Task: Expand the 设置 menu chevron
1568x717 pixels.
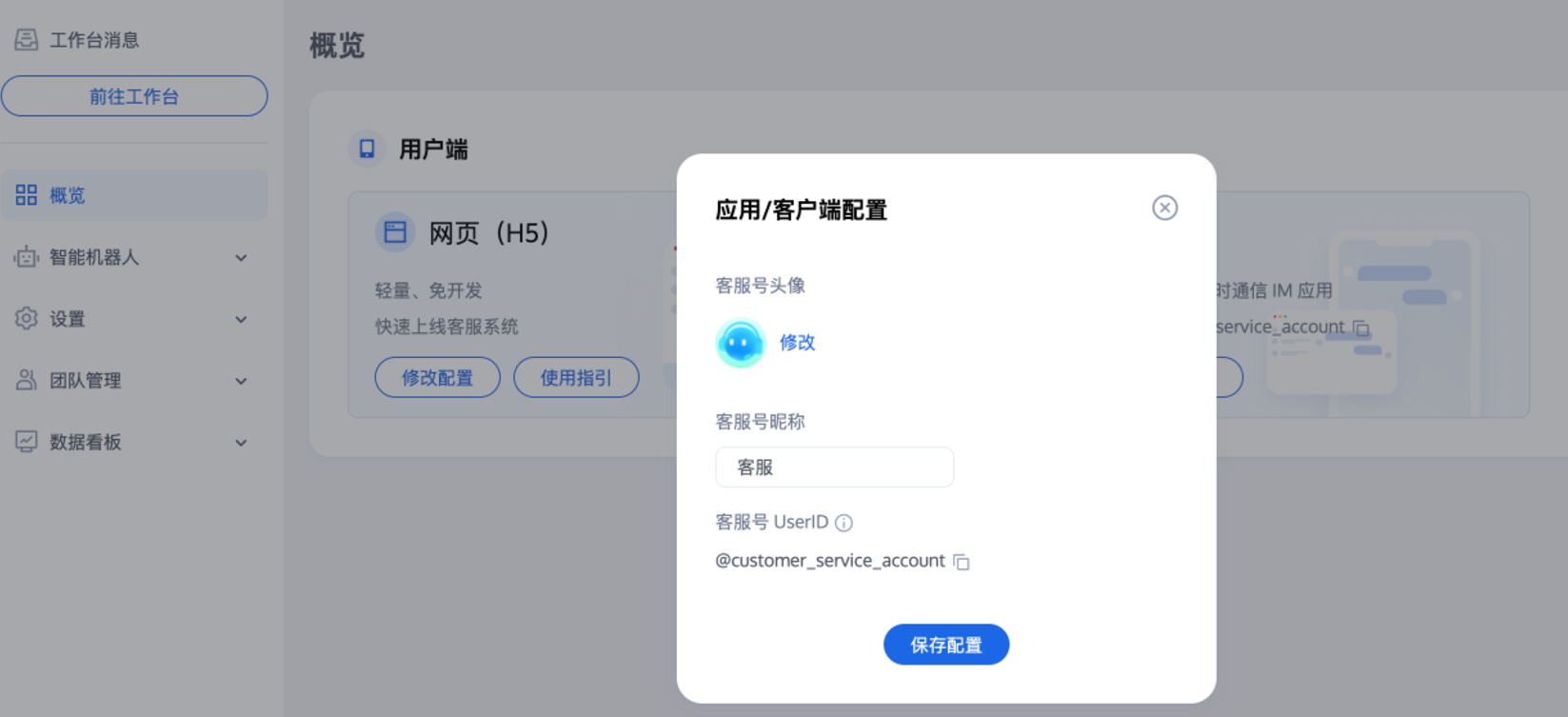Action: pyautogui.click(x=241, y=319)
